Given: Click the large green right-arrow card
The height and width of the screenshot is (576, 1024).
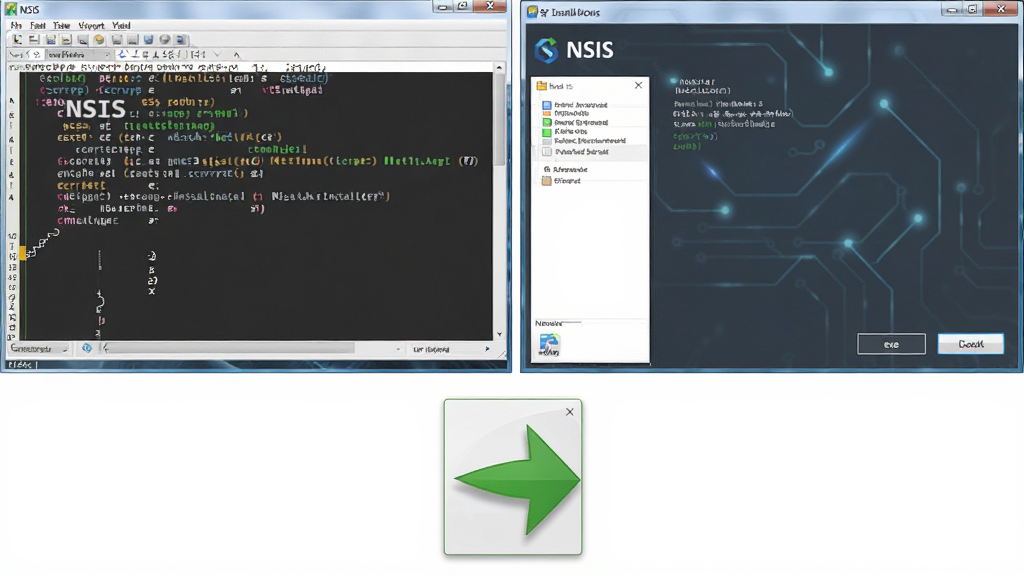Looking at the screenshot, I should [513, 477].
